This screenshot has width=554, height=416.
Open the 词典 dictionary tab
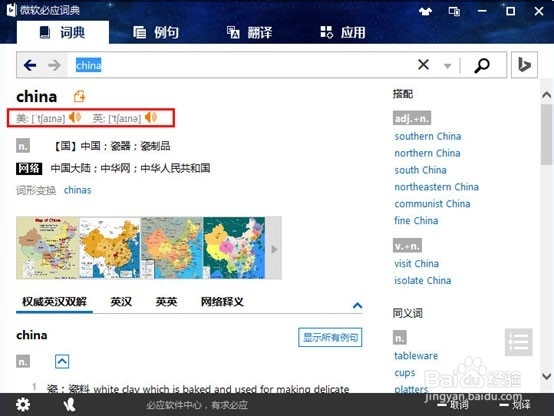point(63,33)
